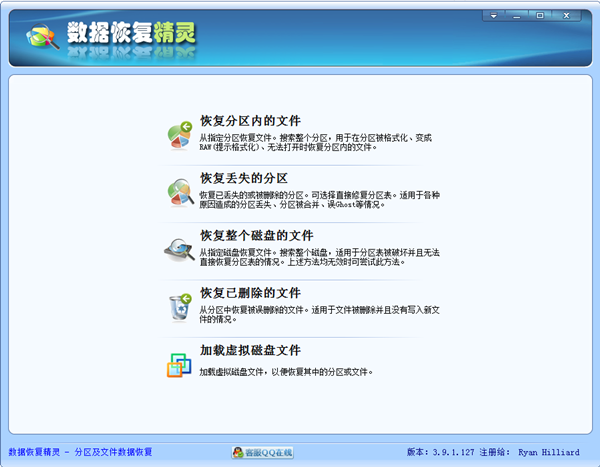The width and height of the screenshot is (600, 467).
Task: Click the 恢复分区内的文件 pie chart icon
Action: 180,131
